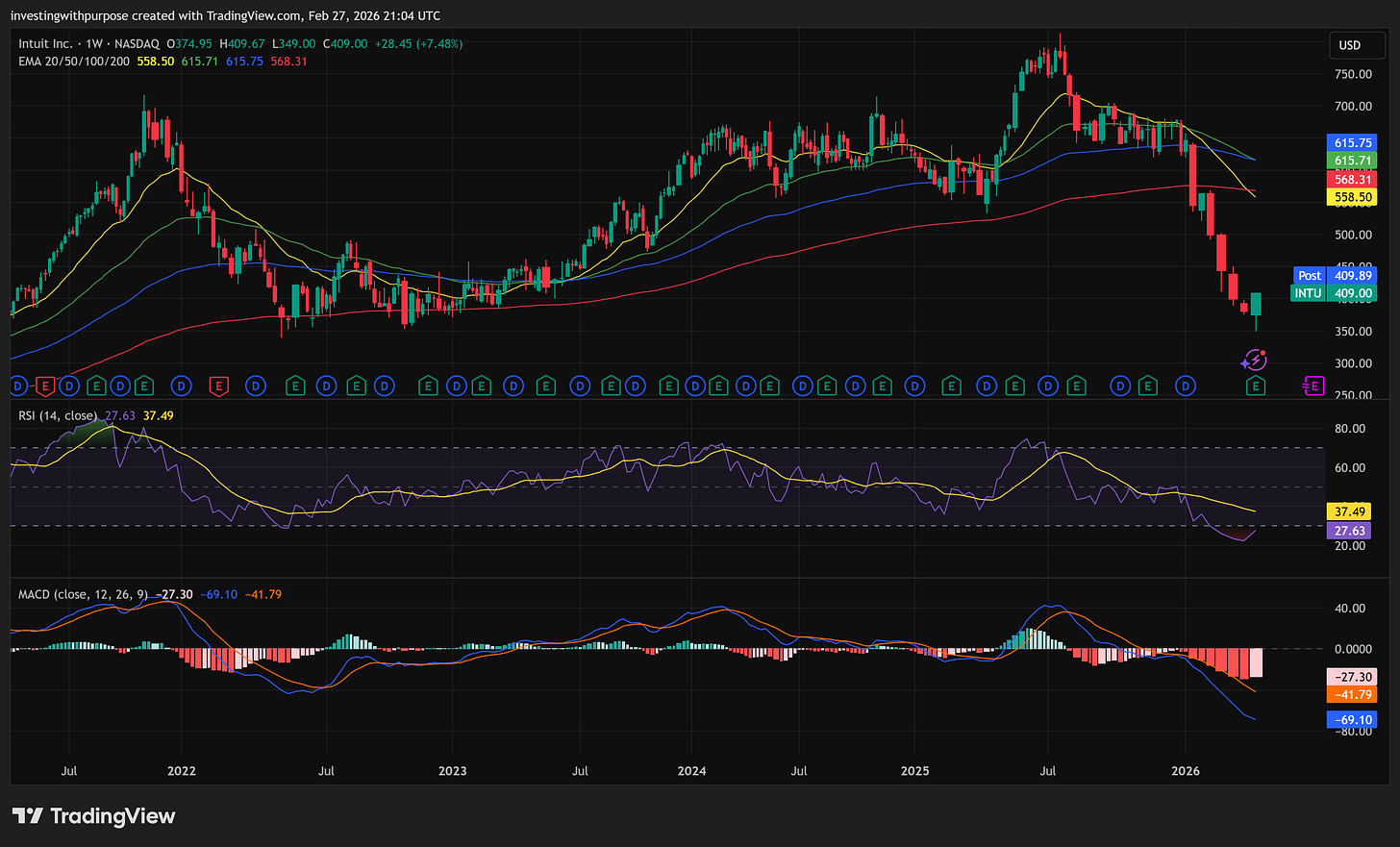Click the yellow 37.49 RSI axis label
This screenshot has width=1400, height=847.
click(1350, 511)
